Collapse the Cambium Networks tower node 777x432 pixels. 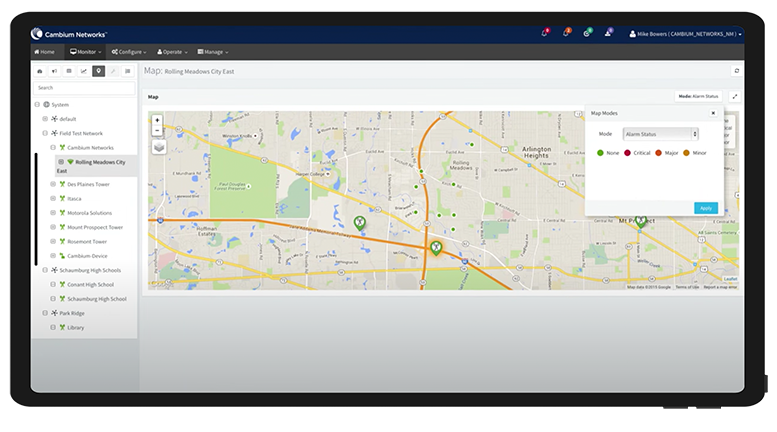click(53, 148)
